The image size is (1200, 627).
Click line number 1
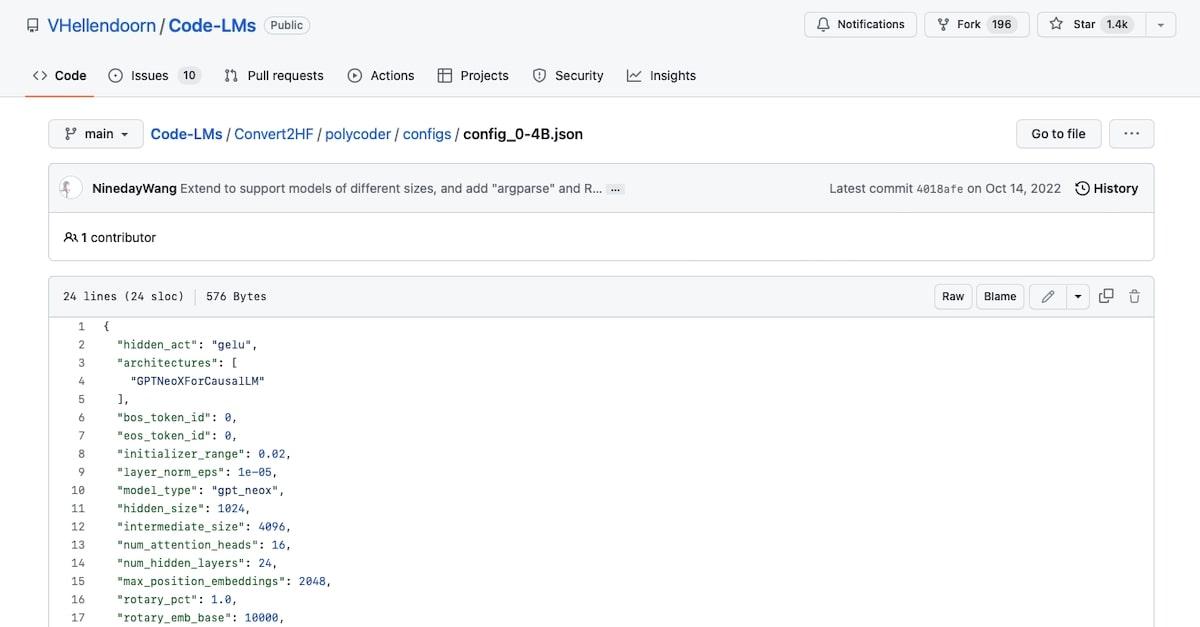click(81, 327)
